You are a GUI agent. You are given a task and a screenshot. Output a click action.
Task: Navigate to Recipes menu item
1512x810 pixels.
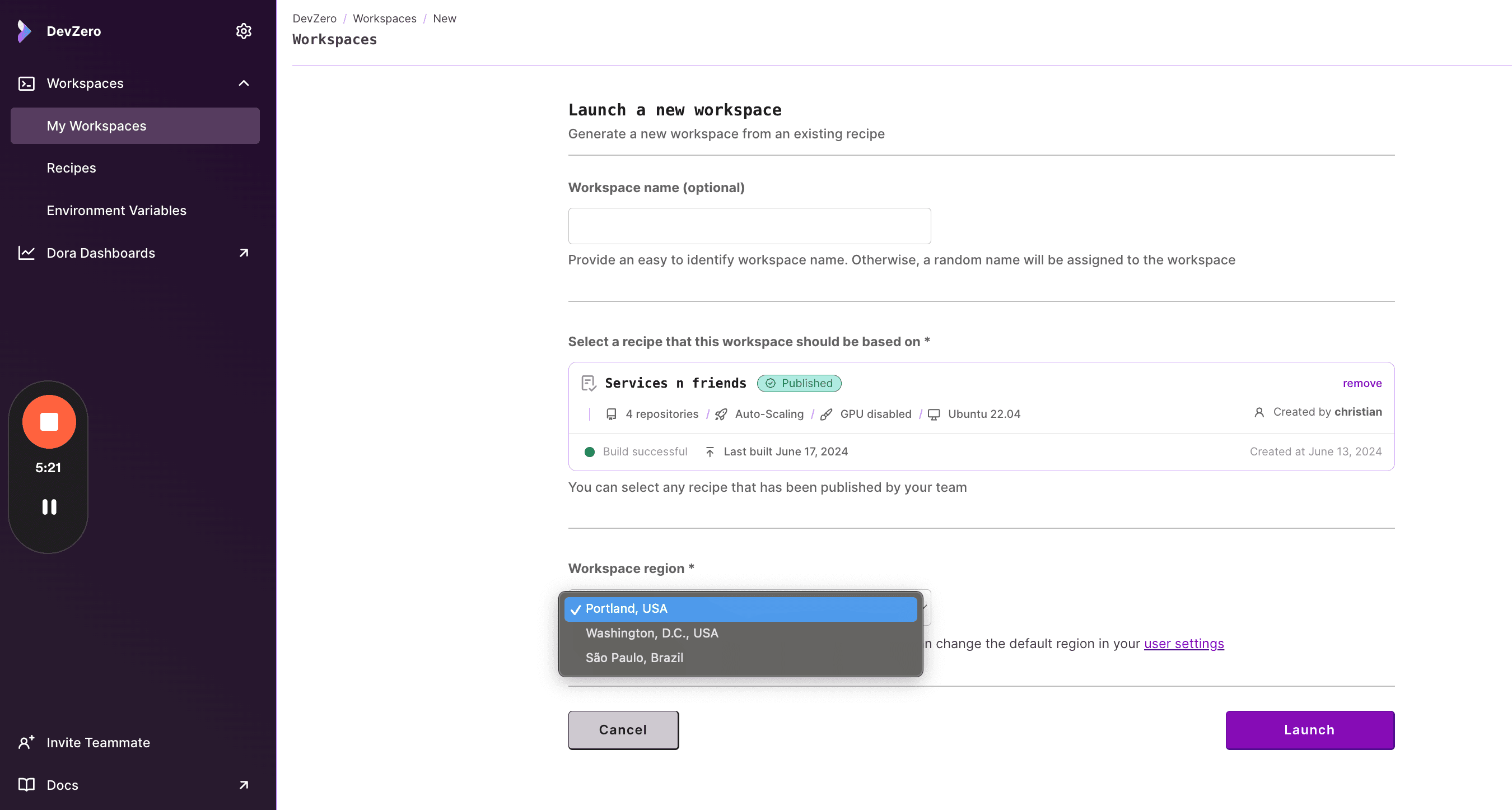tap(71, 167)
